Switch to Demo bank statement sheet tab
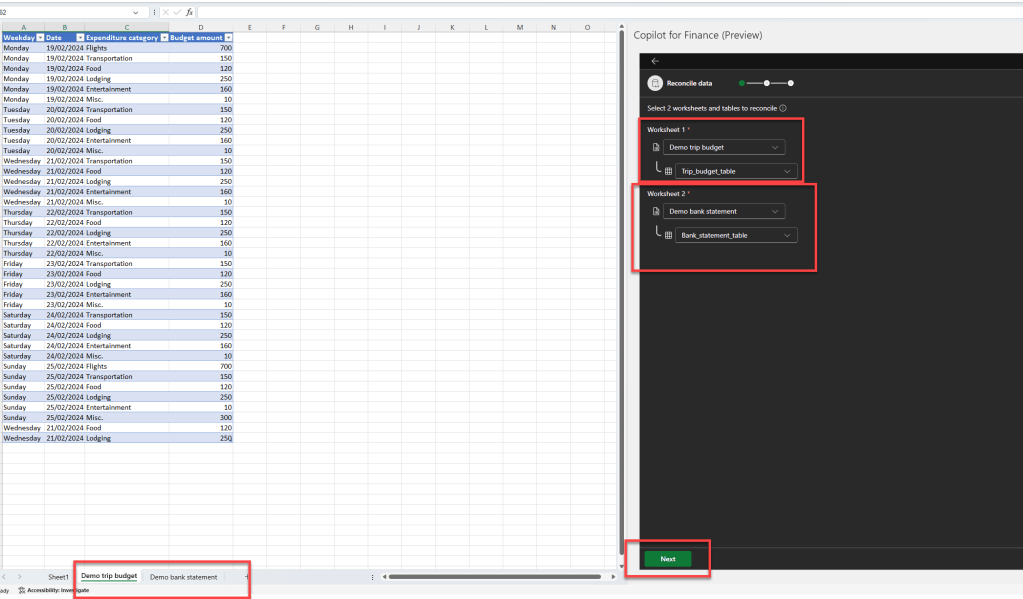This screenshot has width=1023, height=599. point(183,577)
